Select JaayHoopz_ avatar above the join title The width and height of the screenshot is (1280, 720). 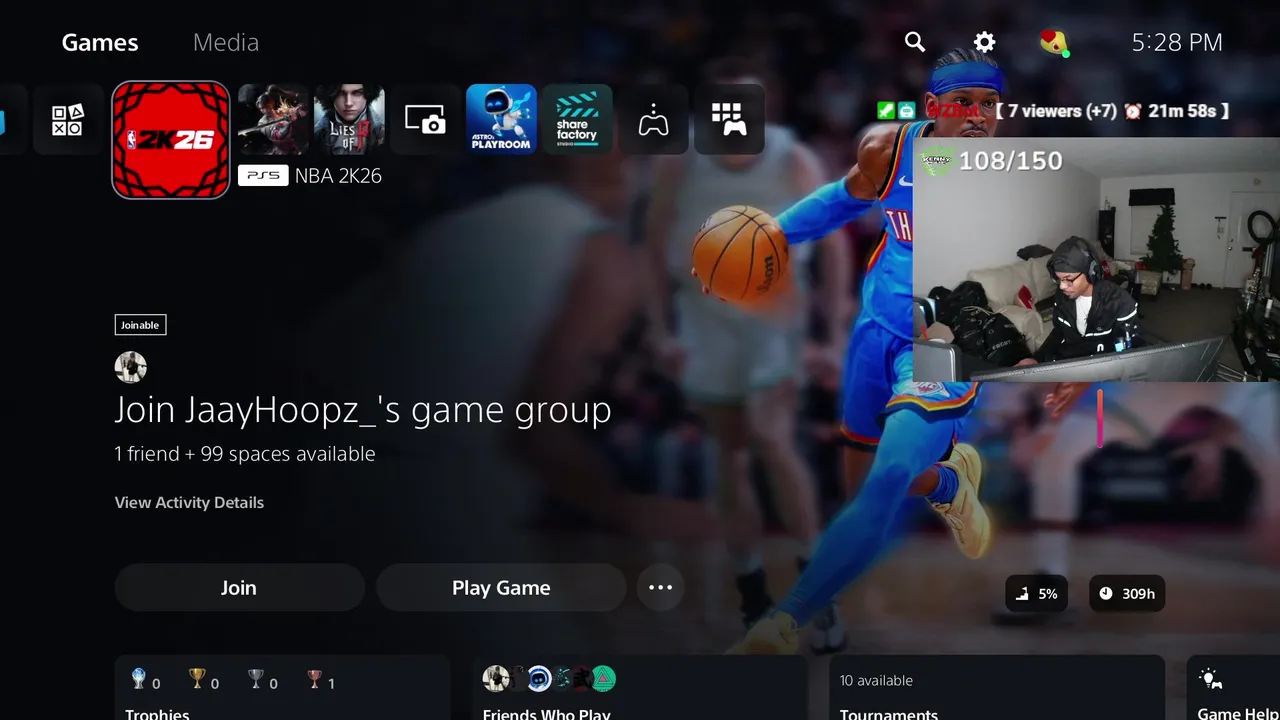click(x=131, y=367)
